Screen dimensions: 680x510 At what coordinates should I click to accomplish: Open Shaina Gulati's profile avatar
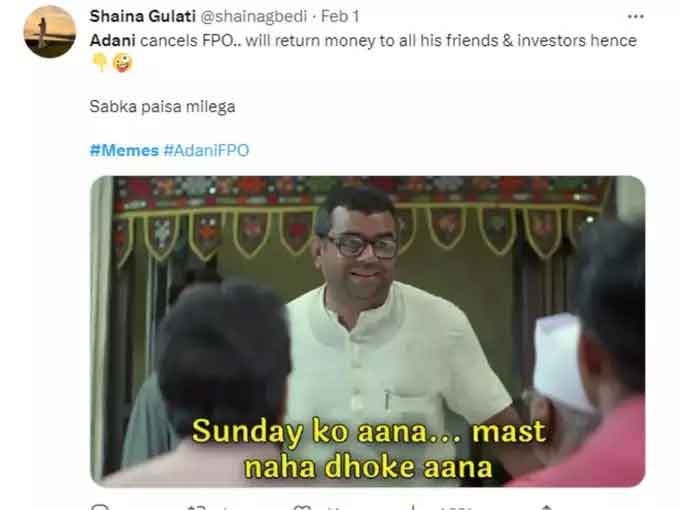click(x=49, y=32)
